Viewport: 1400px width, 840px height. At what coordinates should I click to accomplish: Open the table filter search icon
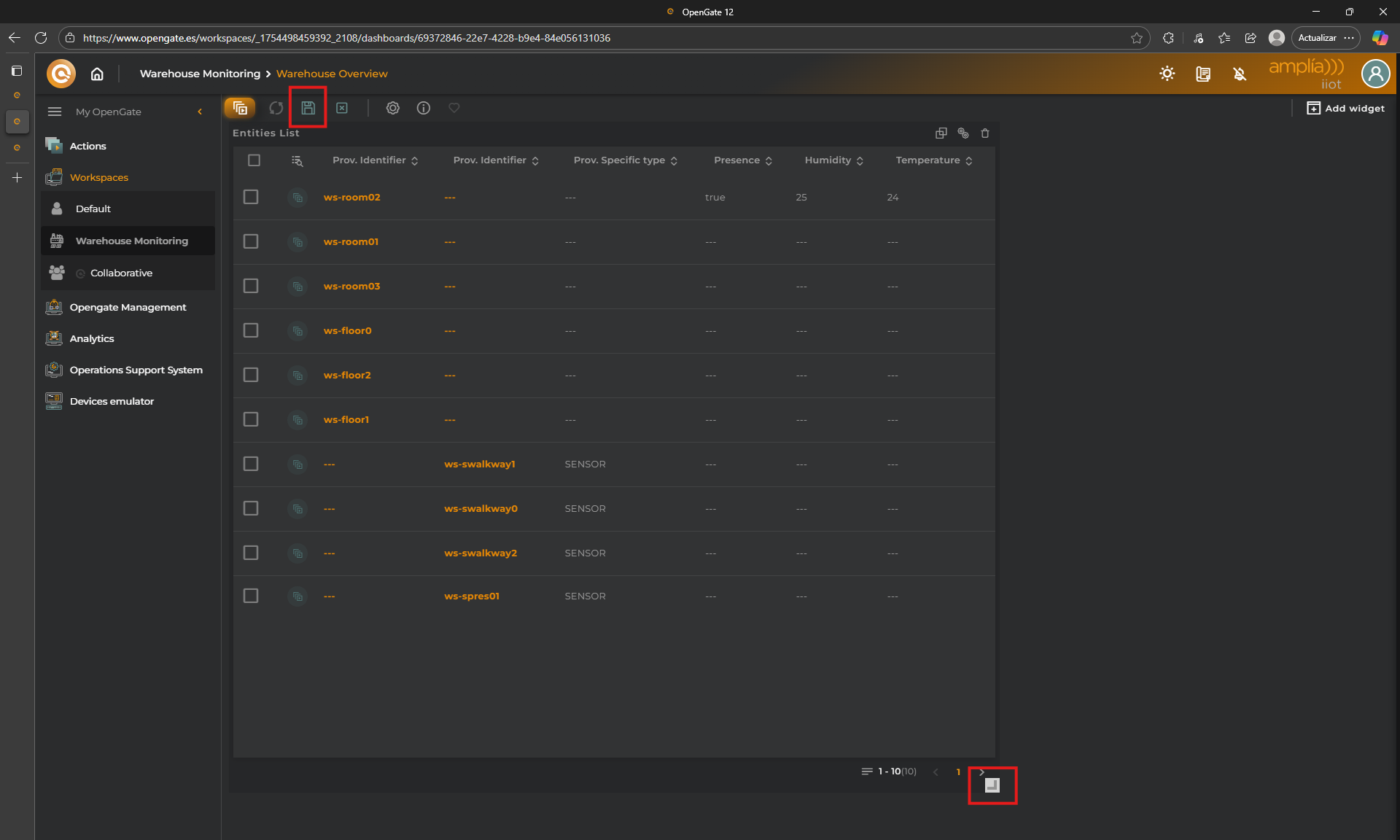click(x=297, y=160)
